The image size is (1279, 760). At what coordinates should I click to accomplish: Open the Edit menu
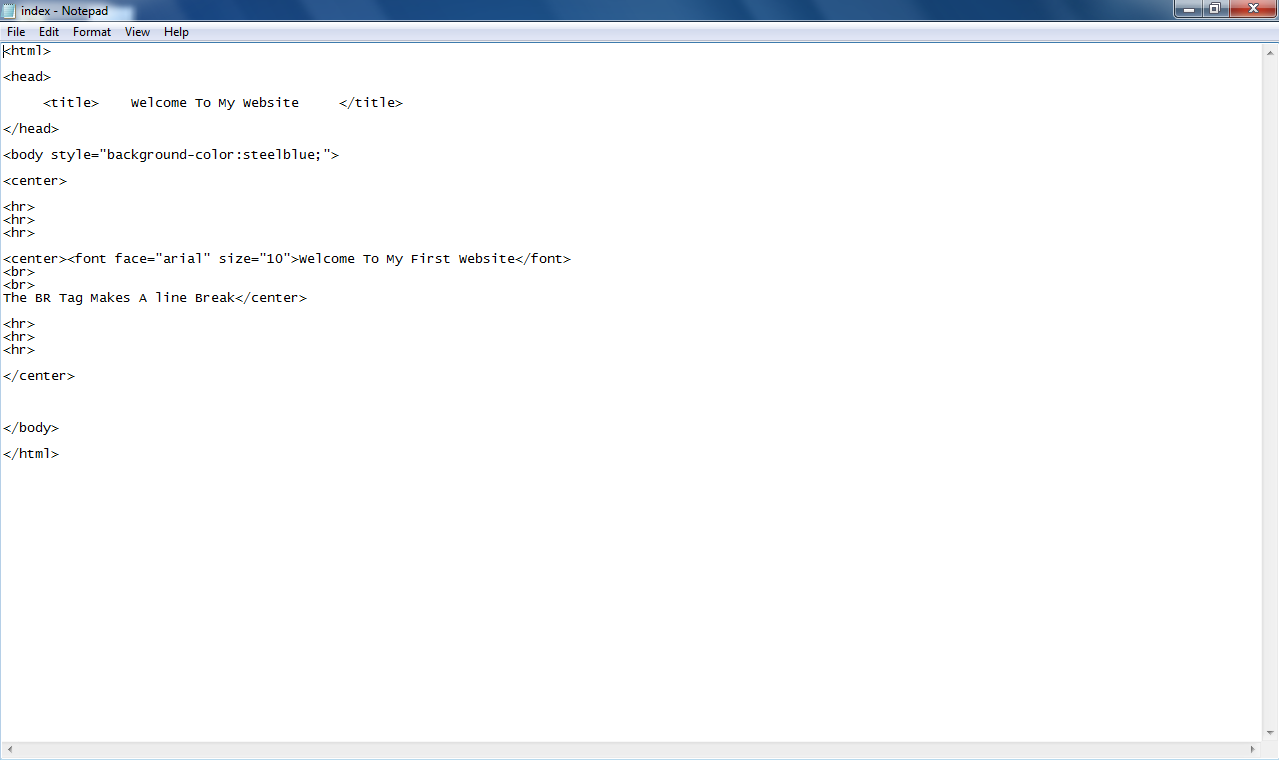pyautogui.click(x=48, y=31)
